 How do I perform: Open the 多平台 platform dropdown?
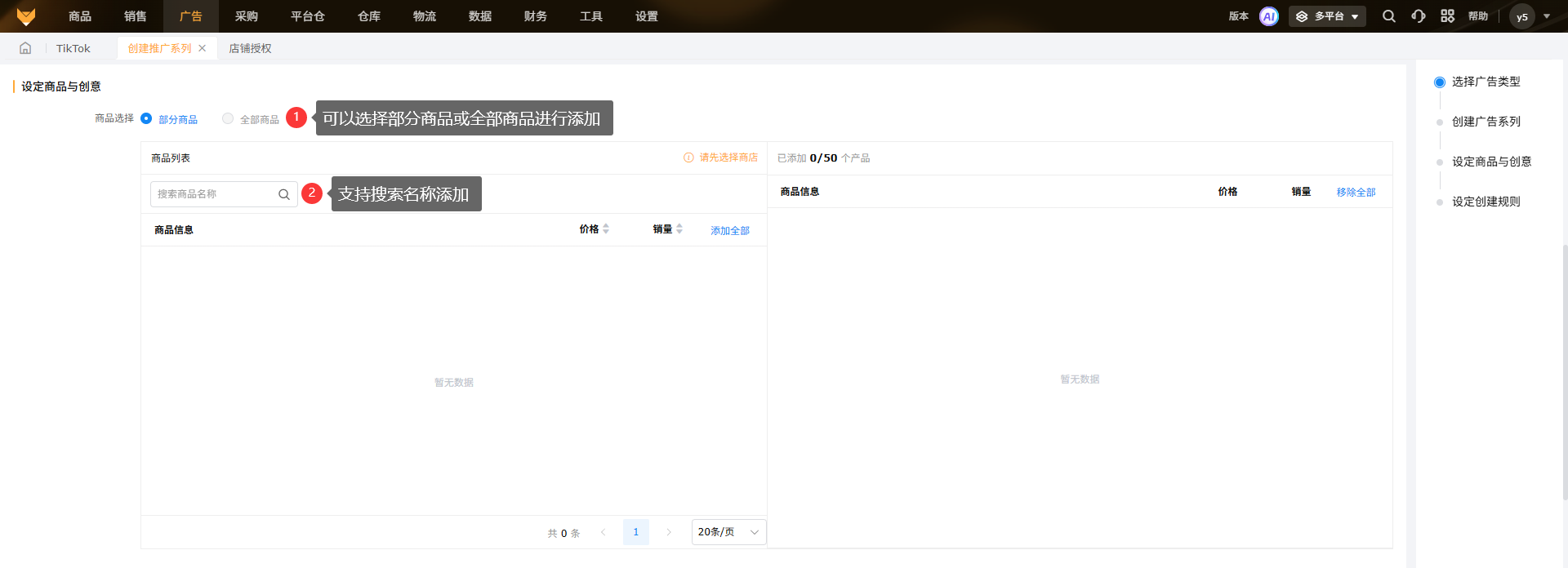coord(1327,16)
